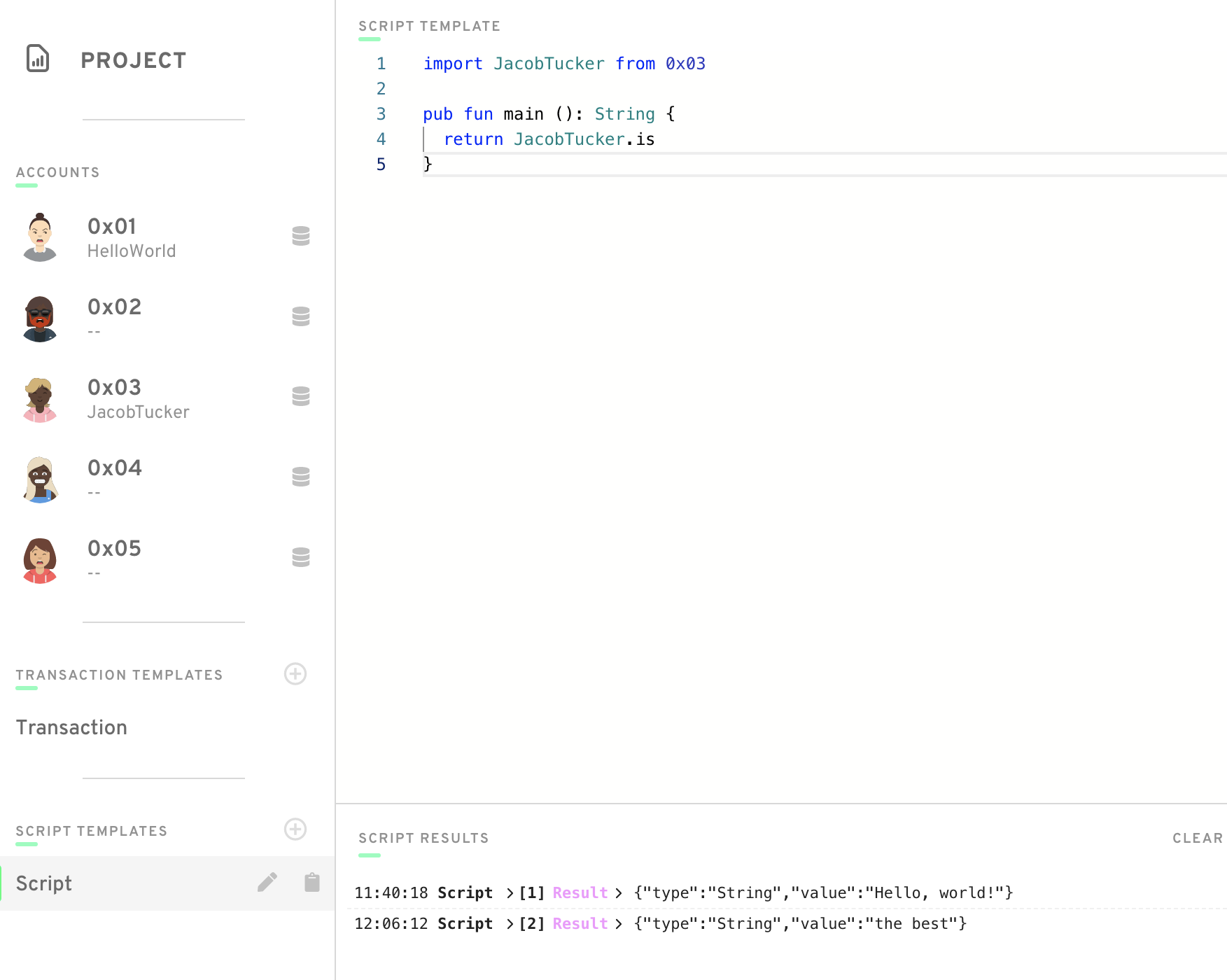Expand the Result value chevron in row 11:40:18
This screenshot has height=980, width=1227.
pyautogui.click(x=619, y=893)
